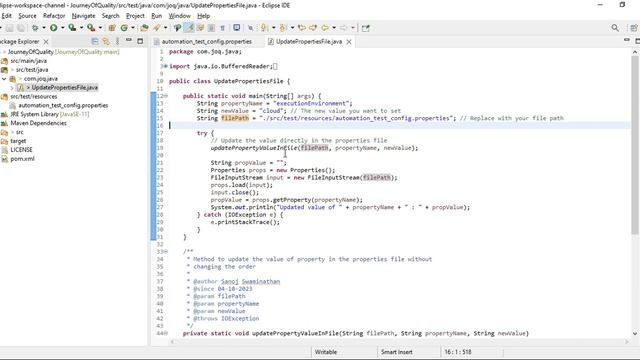Minimize the Package Explorer panel

pos(129,40)
